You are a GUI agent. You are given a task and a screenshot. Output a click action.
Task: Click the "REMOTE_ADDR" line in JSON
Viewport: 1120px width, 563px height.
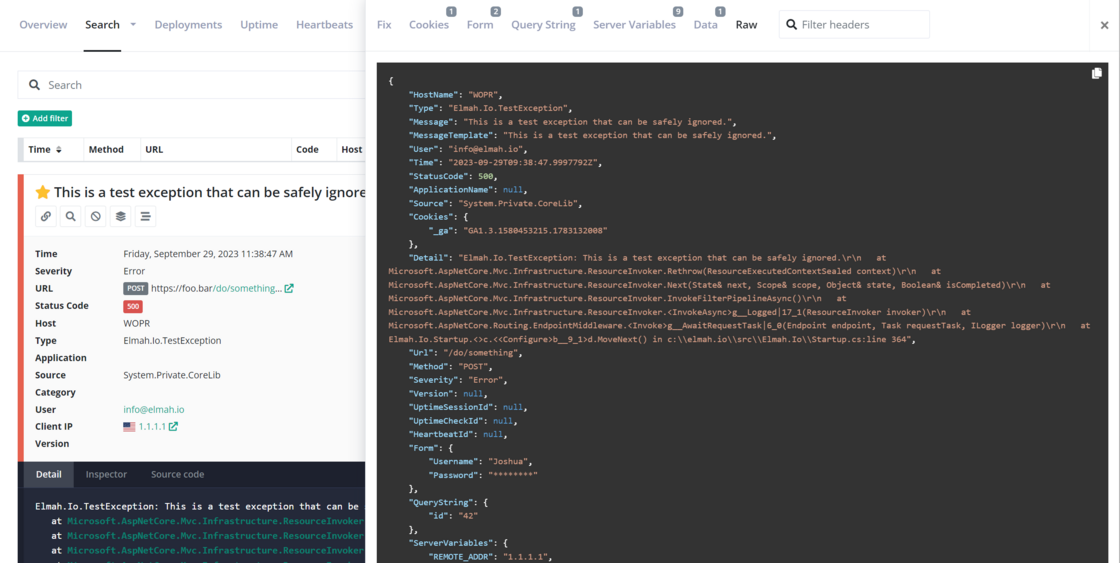pyautogui.click(x=490, y=557)
